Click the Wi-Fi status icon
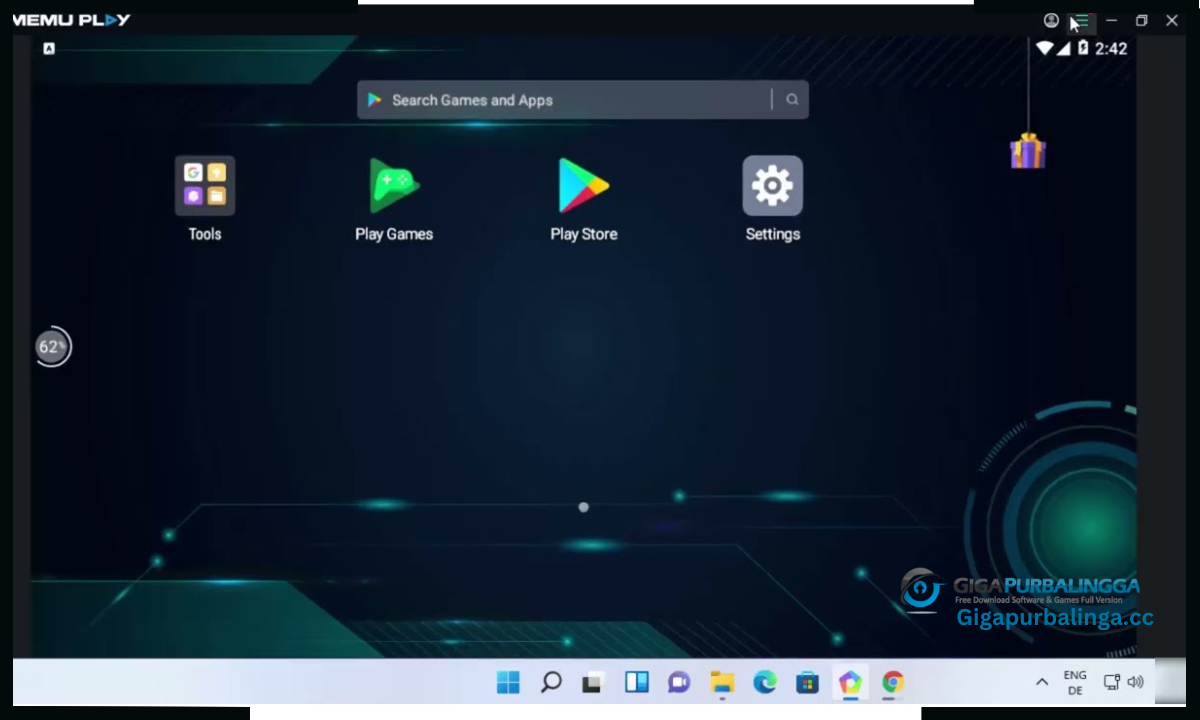Viewport: 1200px width, 720px height. 1045,48
